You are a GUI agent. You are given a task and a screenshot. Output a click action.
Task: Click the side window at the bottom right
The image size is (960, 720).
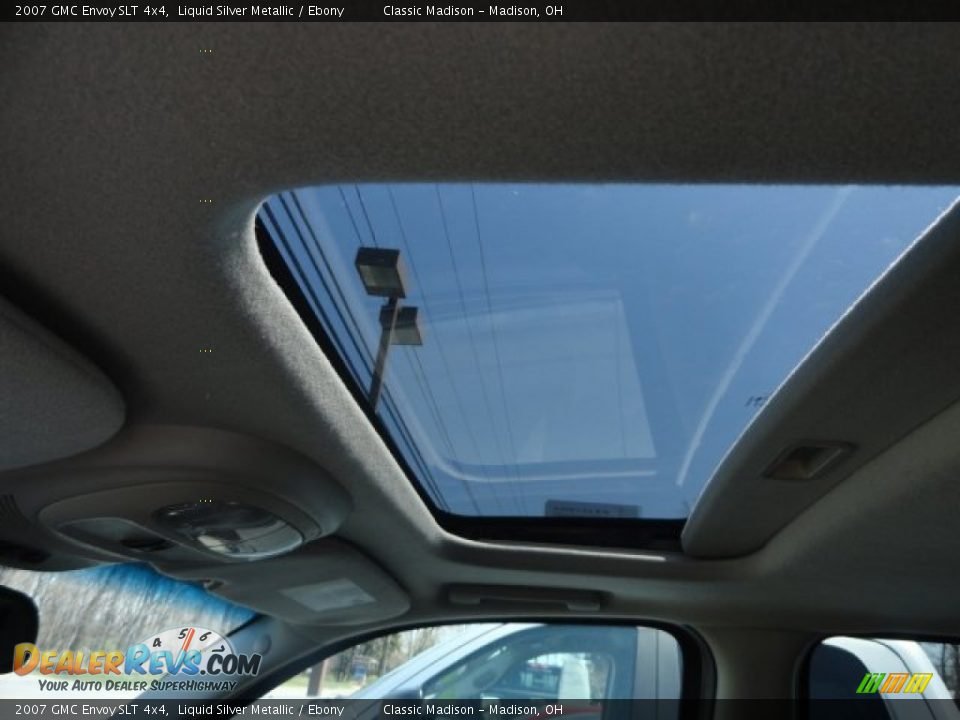880,670
